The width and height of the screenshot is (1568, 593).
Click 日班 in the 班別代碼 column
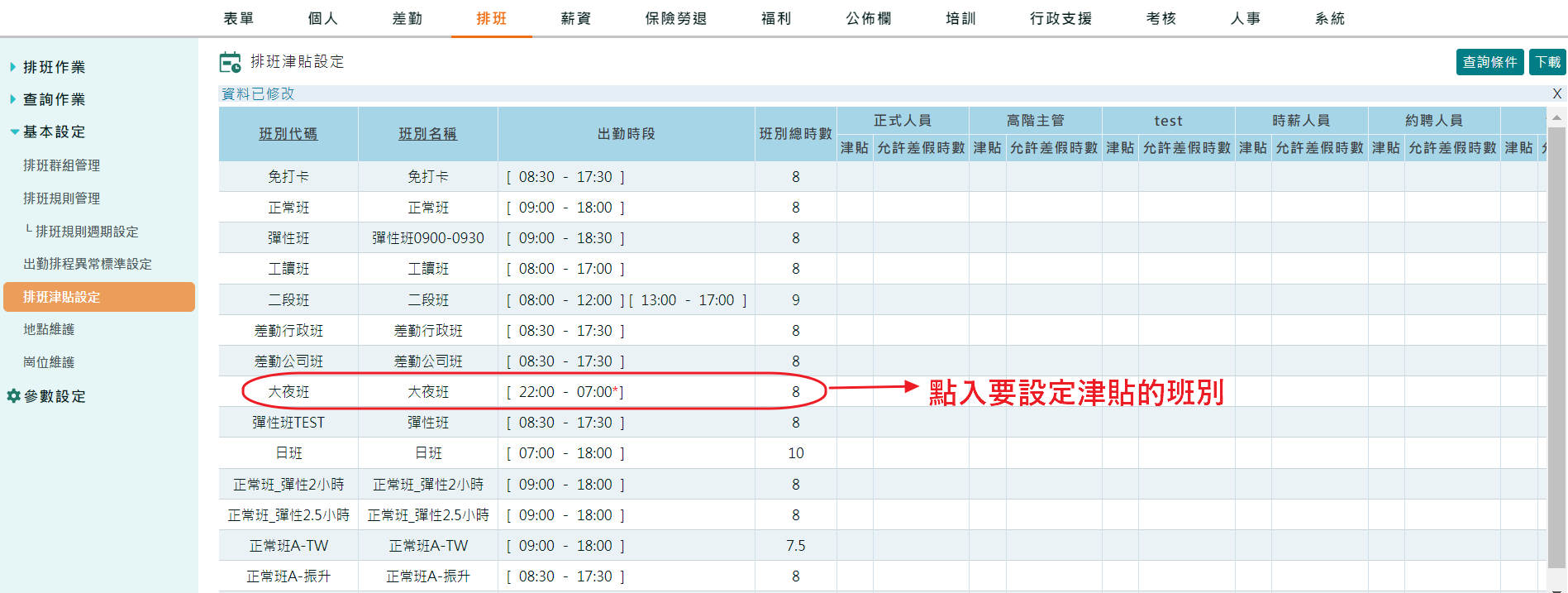(288, 453)
